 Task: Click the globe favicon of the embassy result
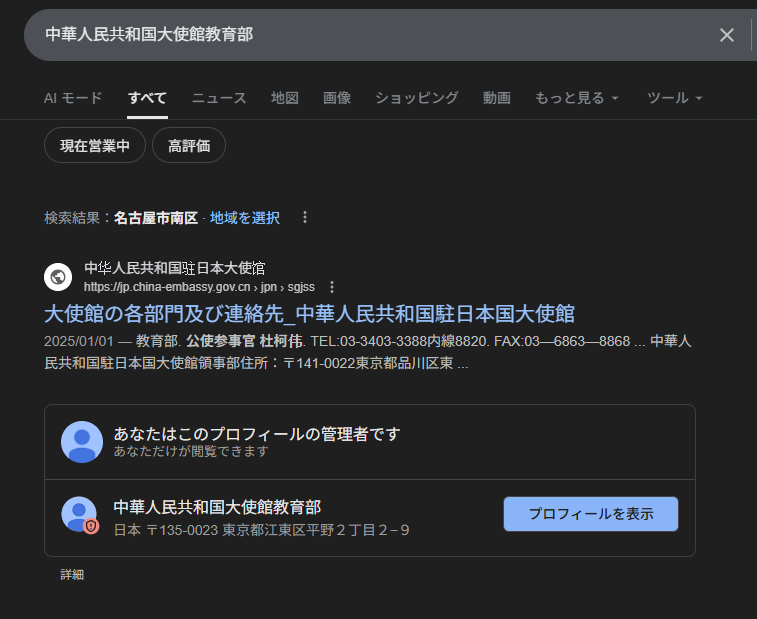pos(58,277)
